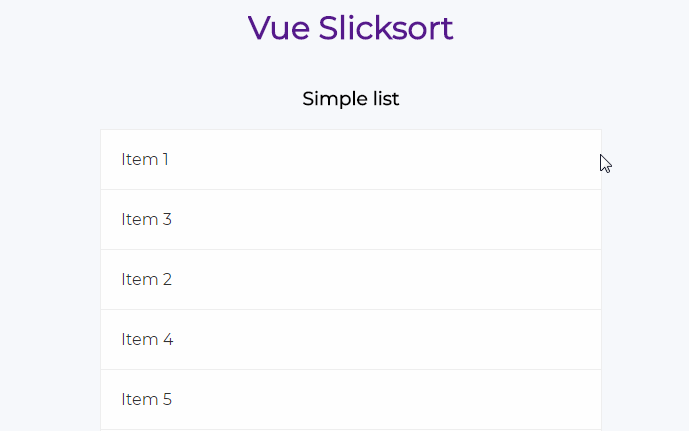Choose the Item 4 list row
The height and width of the screenshot is (431, 689).
[x=350, y=340]
